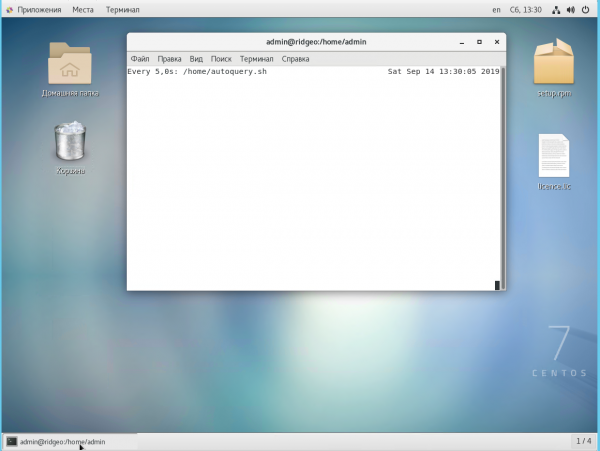The width and height of the screenshot is (600, 451).
Task: Open the Домашняя папка desktop folder
Action: pyautogui.click(x=70, y=64)
